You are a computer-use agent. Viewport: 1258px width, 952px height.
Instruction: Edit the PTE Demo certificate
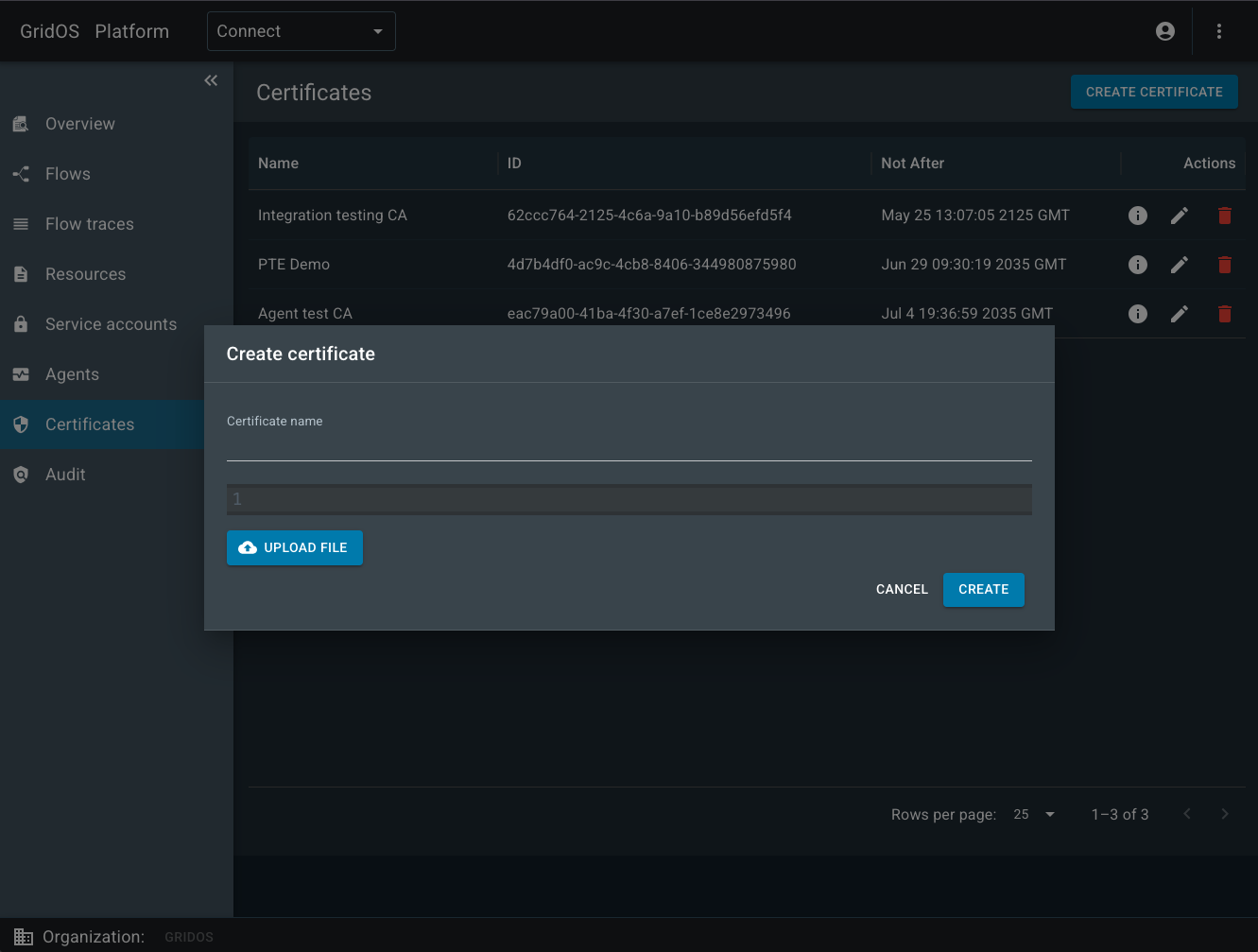(1180, 265)
